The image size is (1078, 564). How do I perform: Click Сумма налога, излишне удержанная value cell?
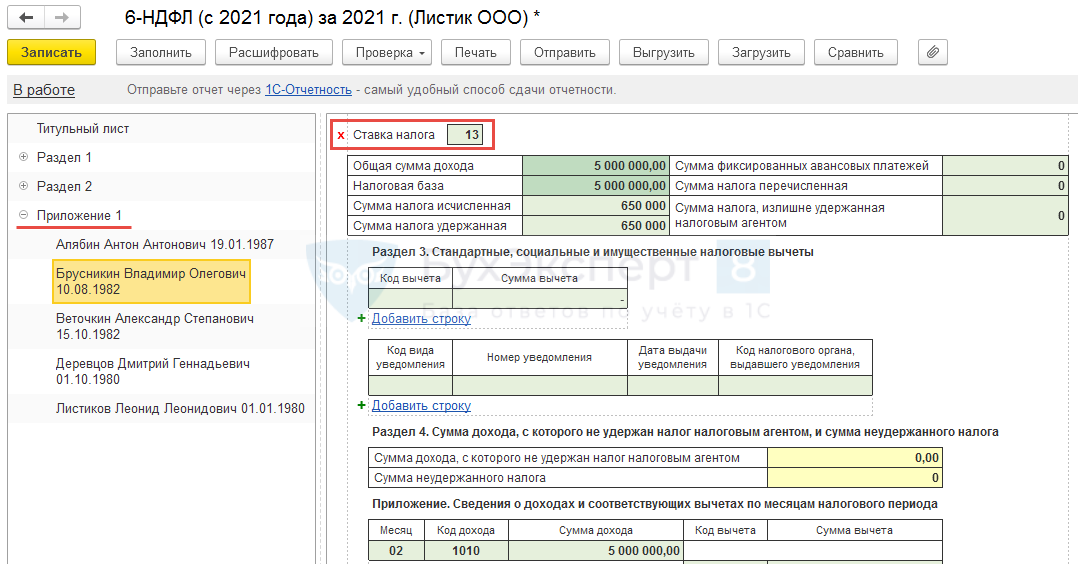[1005, 215]
